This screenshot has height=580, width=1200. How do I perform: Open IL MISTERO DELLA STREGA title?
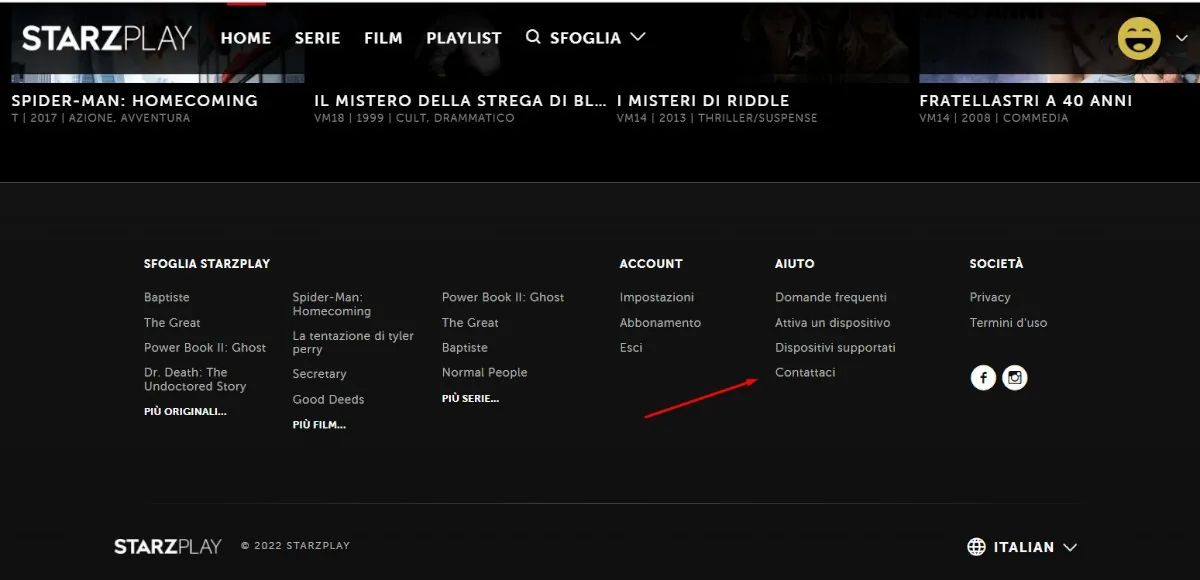click(x=460, y=101)
